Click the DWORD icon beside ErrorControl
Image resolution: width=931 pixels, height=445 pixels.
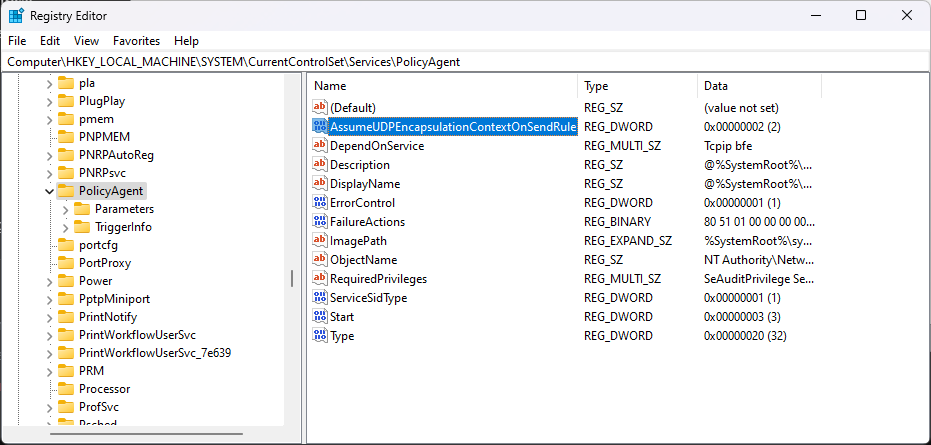(320, 203)
